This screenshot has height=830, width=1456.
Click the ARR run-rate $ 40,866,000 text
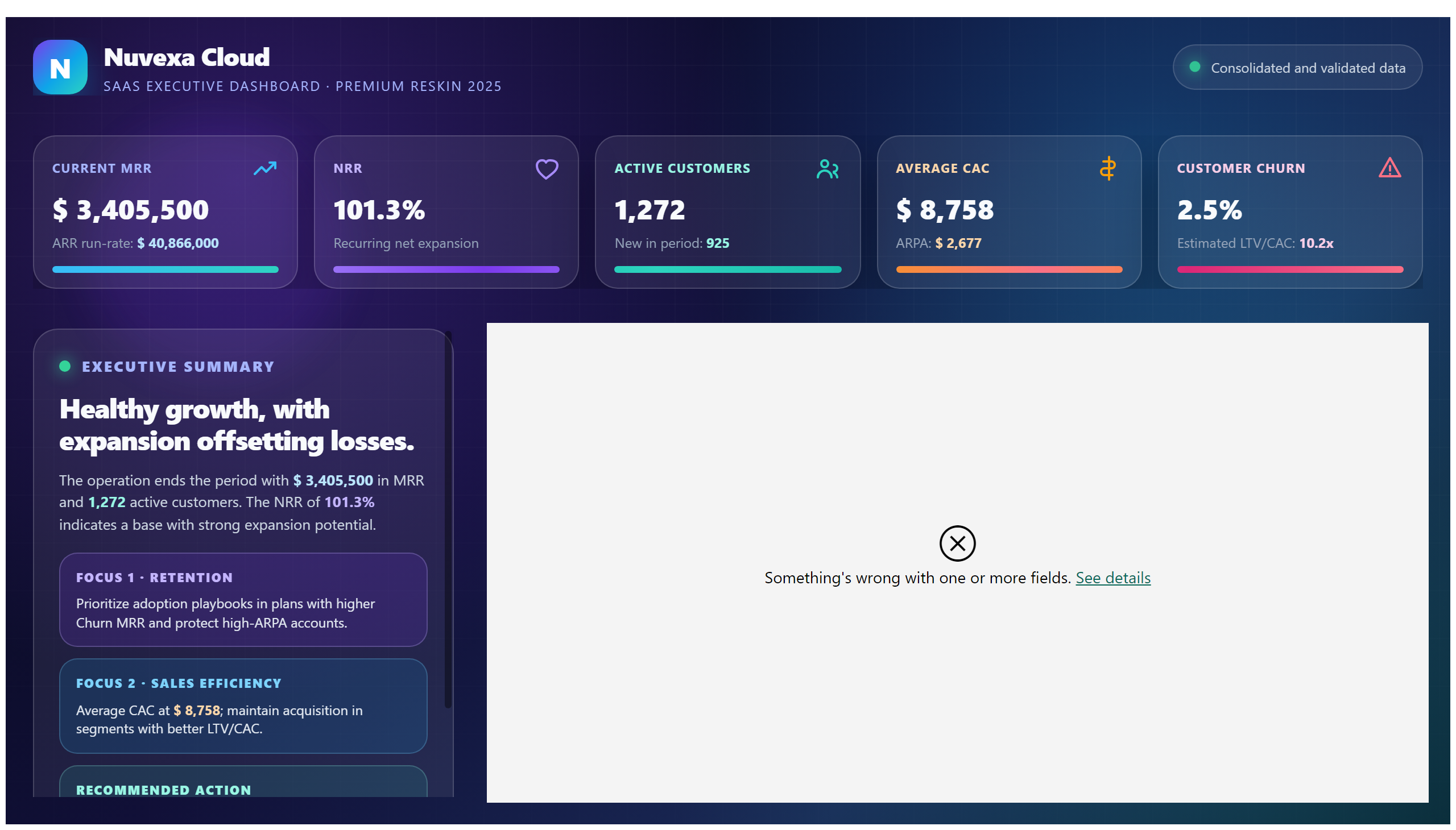coord(136,243)
